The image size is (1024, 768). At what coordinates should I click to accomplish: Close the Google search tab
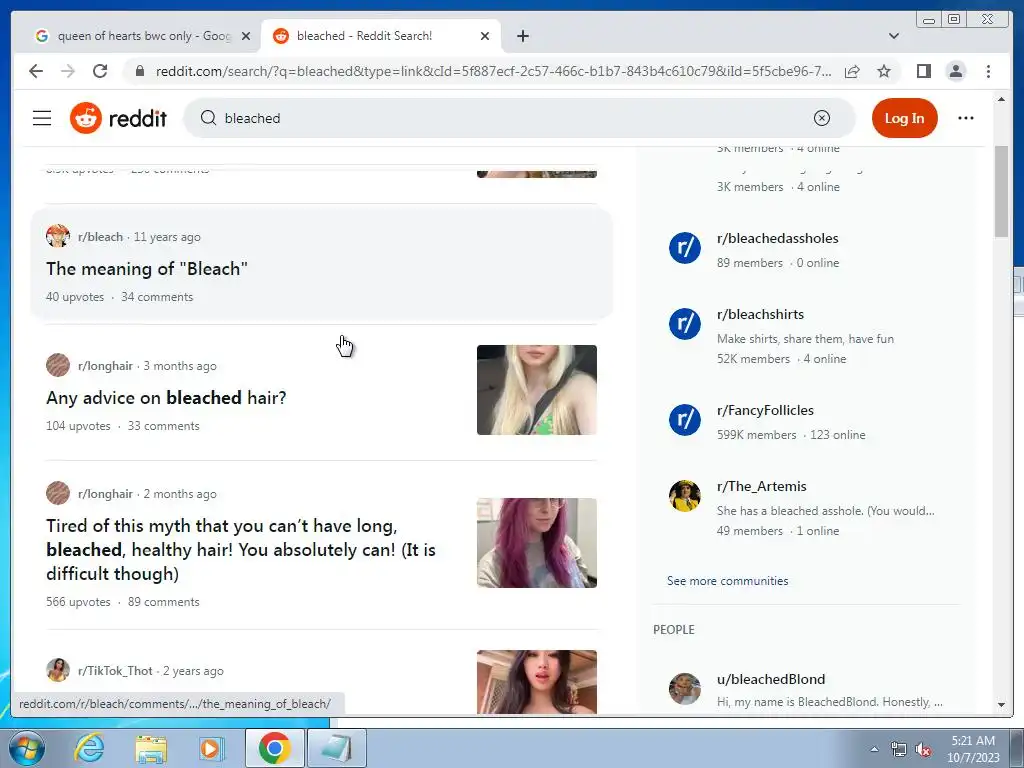coord(246,36)
